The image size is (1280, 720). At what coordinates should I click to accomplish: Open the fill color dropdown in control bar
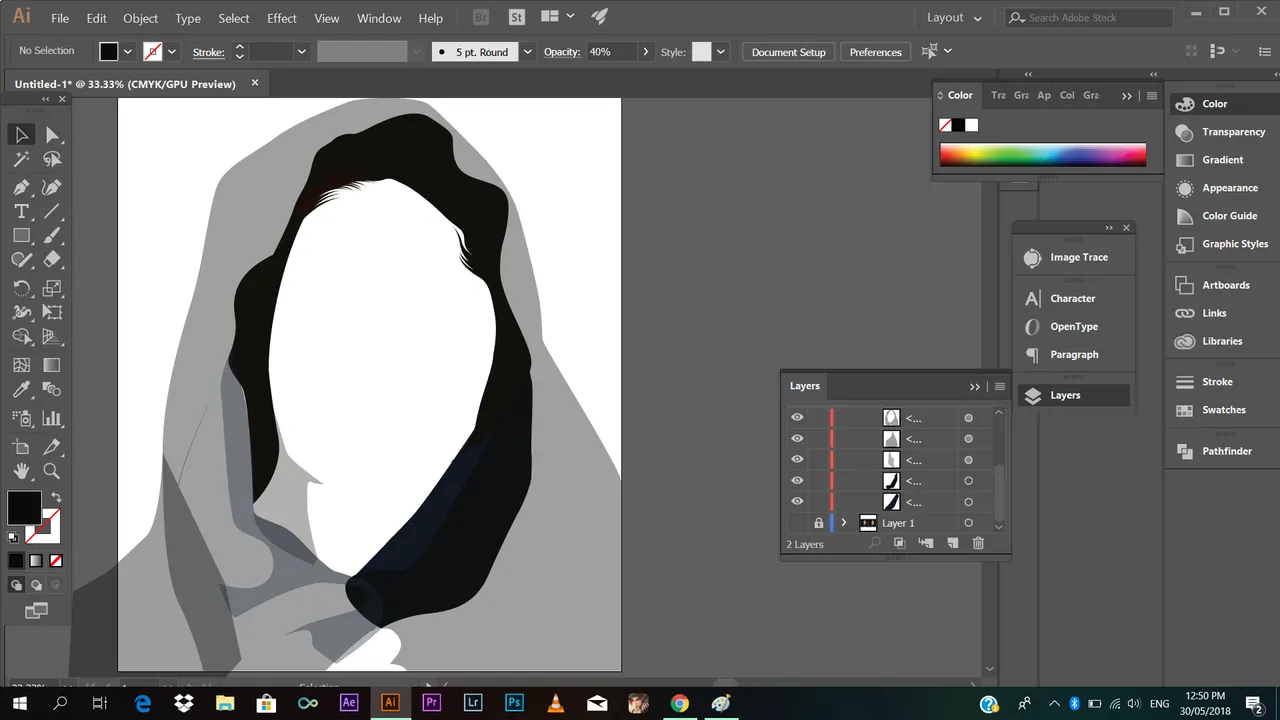tap(127, 52)
